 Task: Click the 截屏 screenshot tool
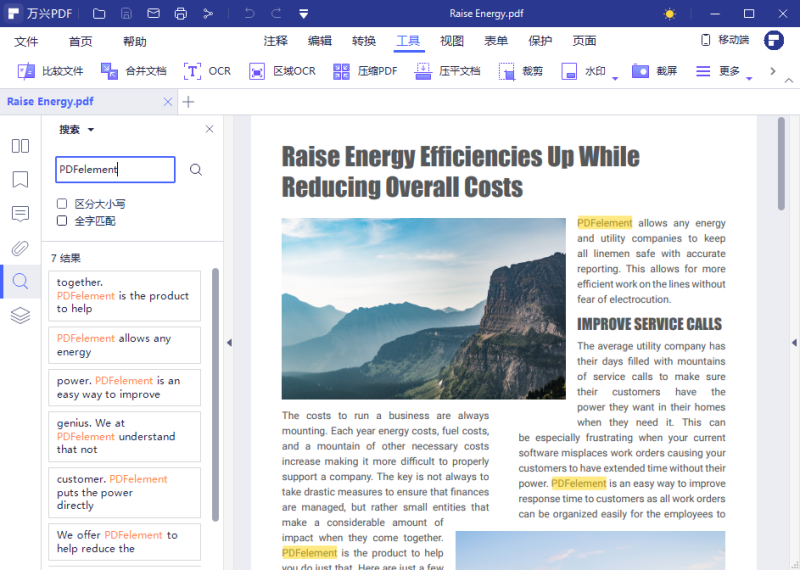click(x=654, y=71)
